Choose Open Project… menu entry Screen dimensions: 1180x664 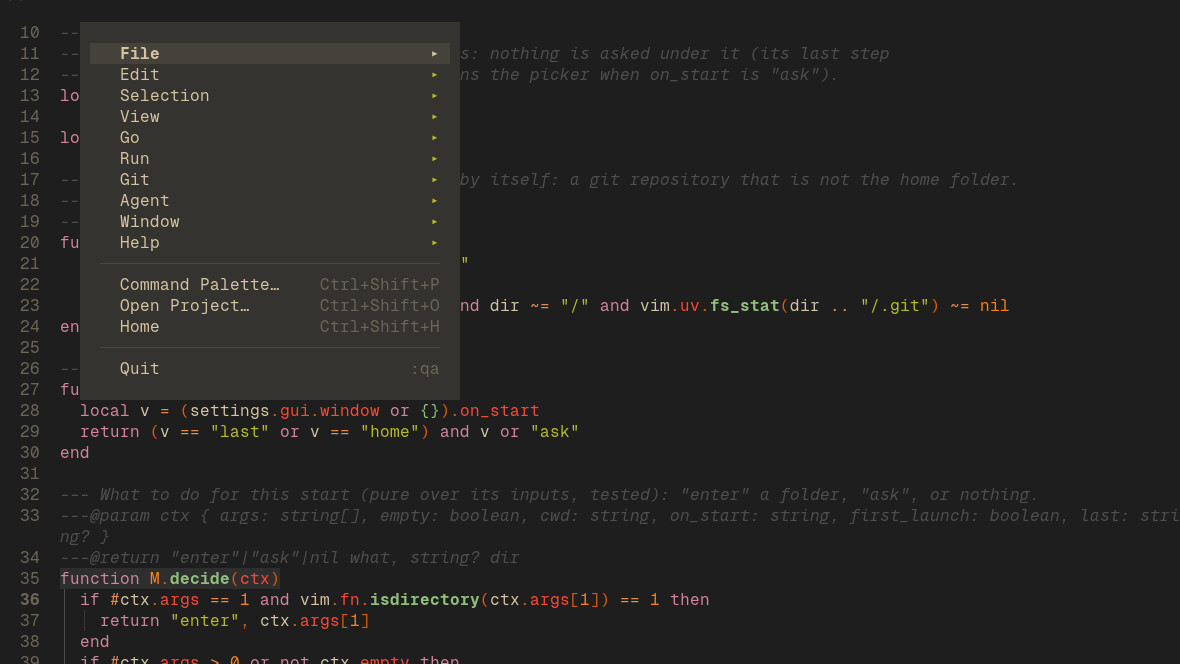[x=269, y=306]
